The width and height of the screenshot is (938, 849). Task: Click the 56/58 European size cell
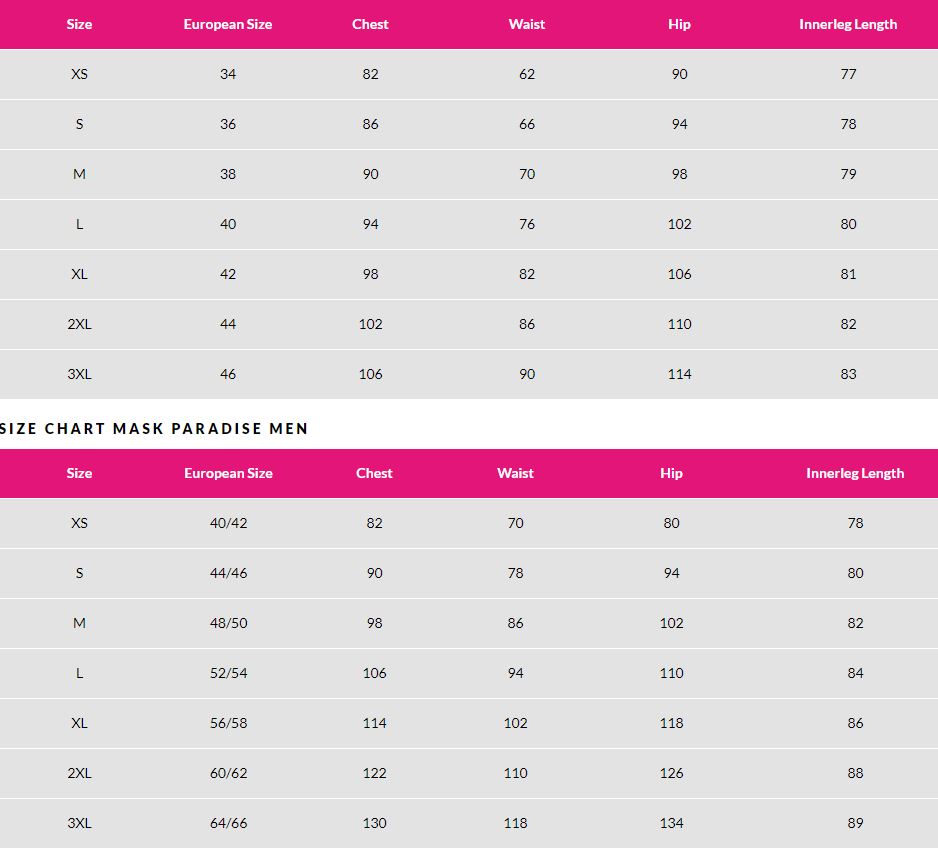228,723
